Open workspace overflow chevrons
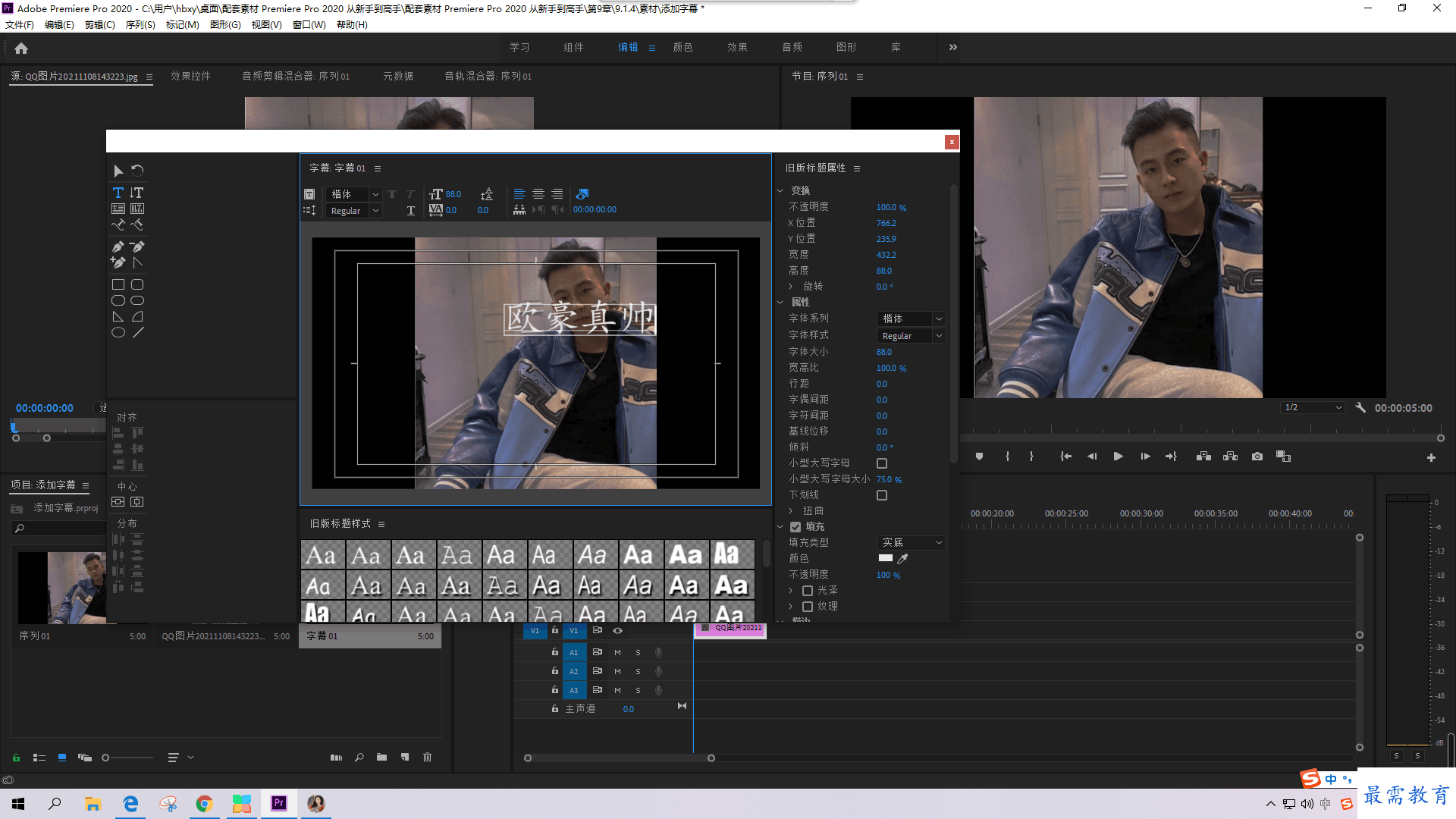 coord(953,47)
